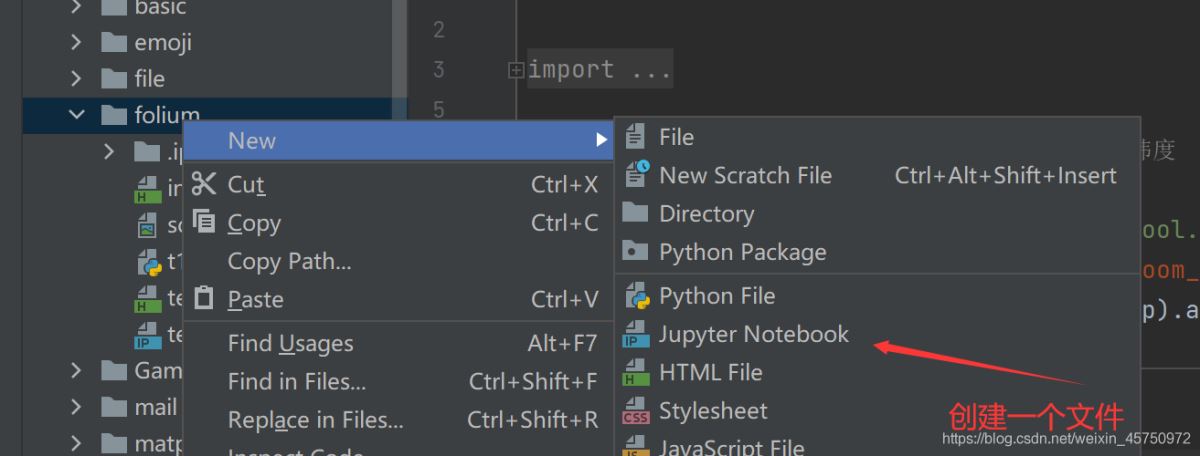The width and height of the screenshot is (1200, 456).
Task: Click the Copy icon in context menu
Action: point(204,222)
